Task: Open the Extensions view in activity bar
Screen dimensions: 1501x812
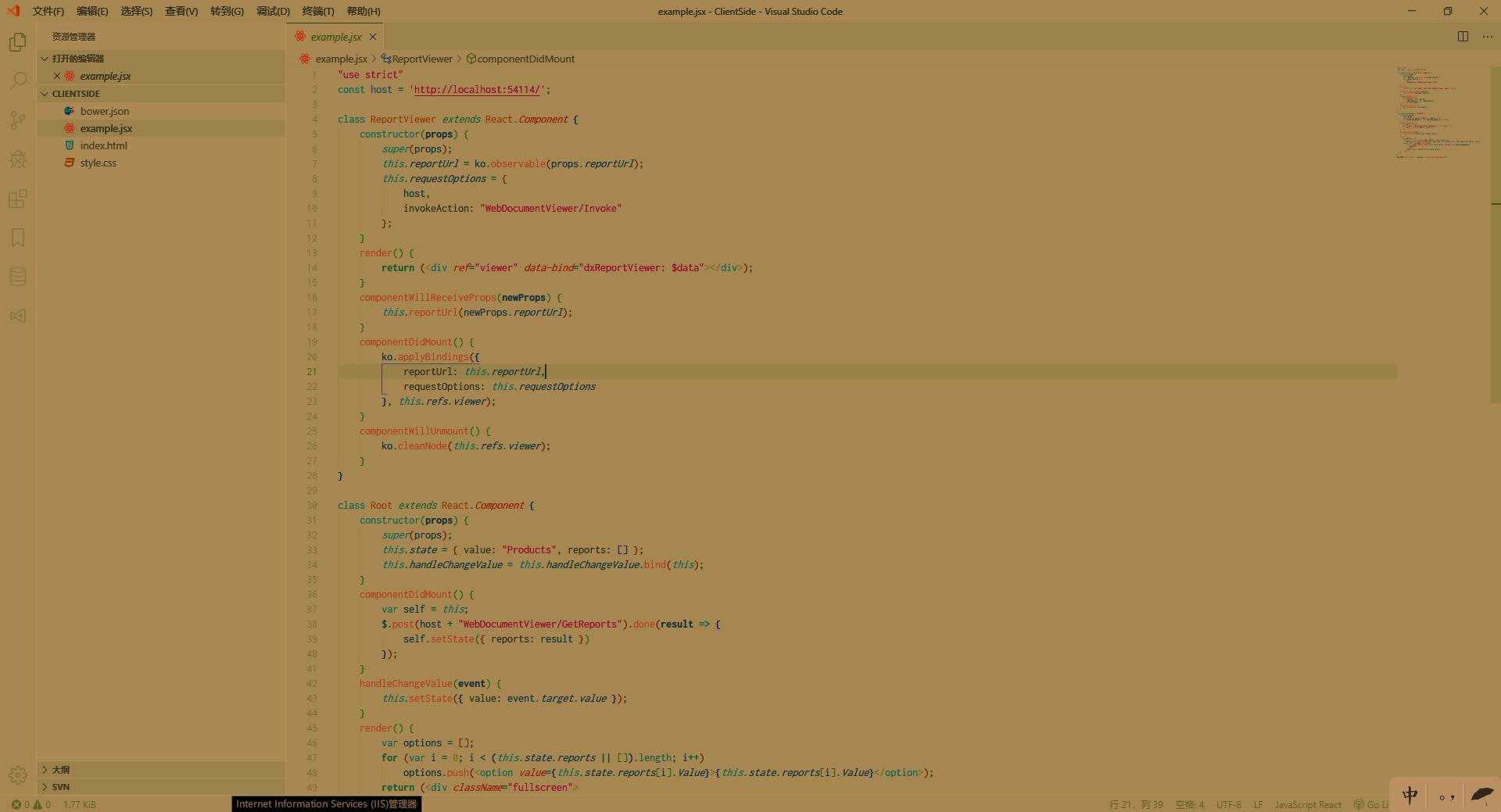Action: 17,199
